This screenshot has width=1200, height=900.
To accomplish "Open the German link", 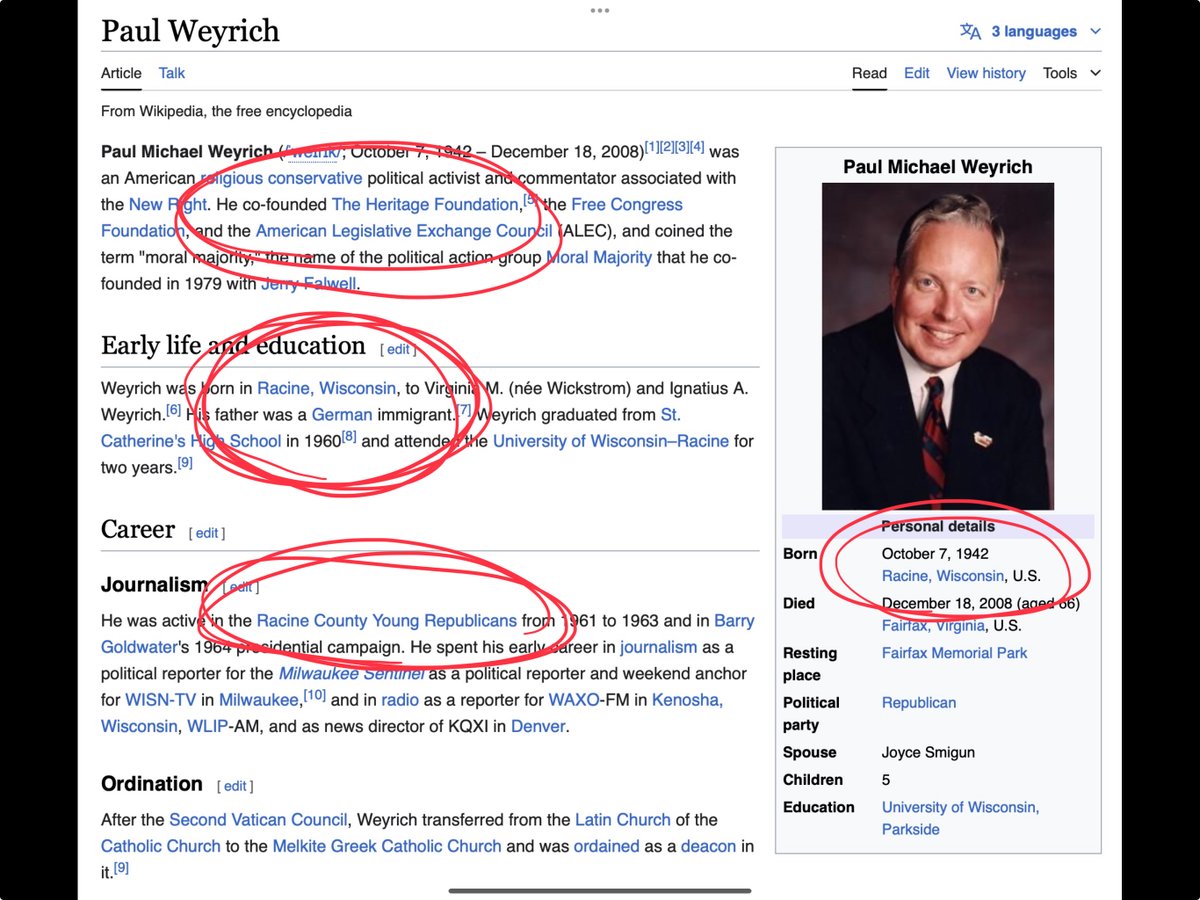I will pos(342,414).
